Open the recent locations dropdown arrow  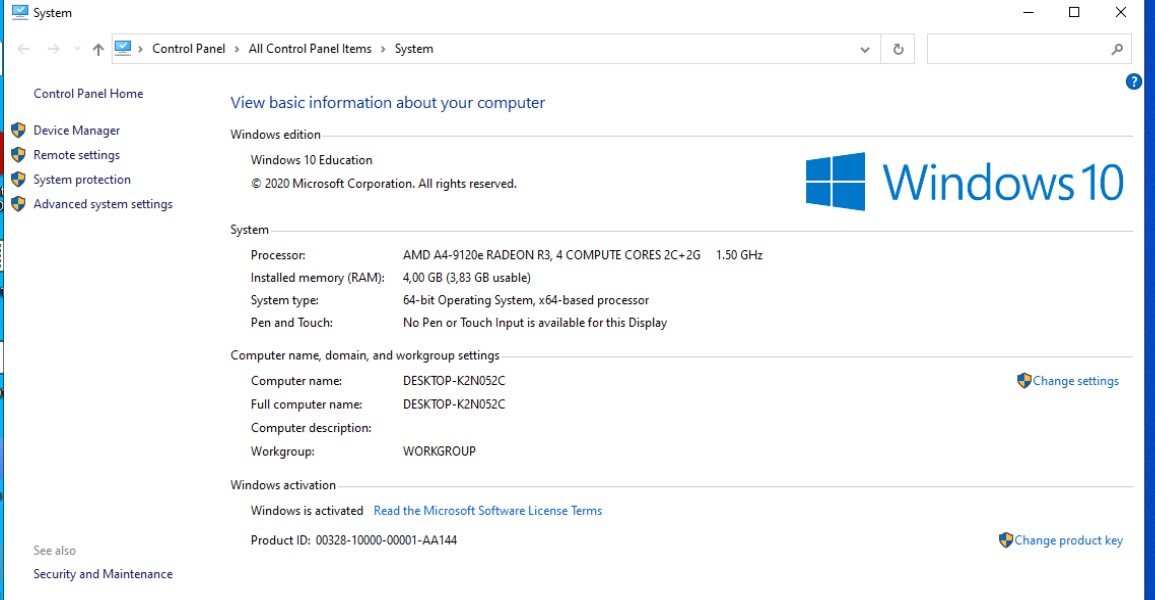coord(77,49)
